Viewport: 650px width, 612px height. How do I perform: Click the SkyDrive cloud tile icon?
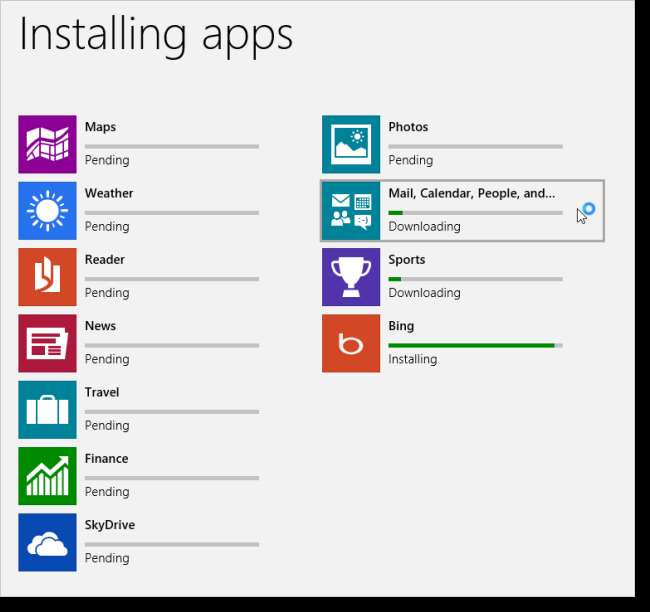(47, 542)
